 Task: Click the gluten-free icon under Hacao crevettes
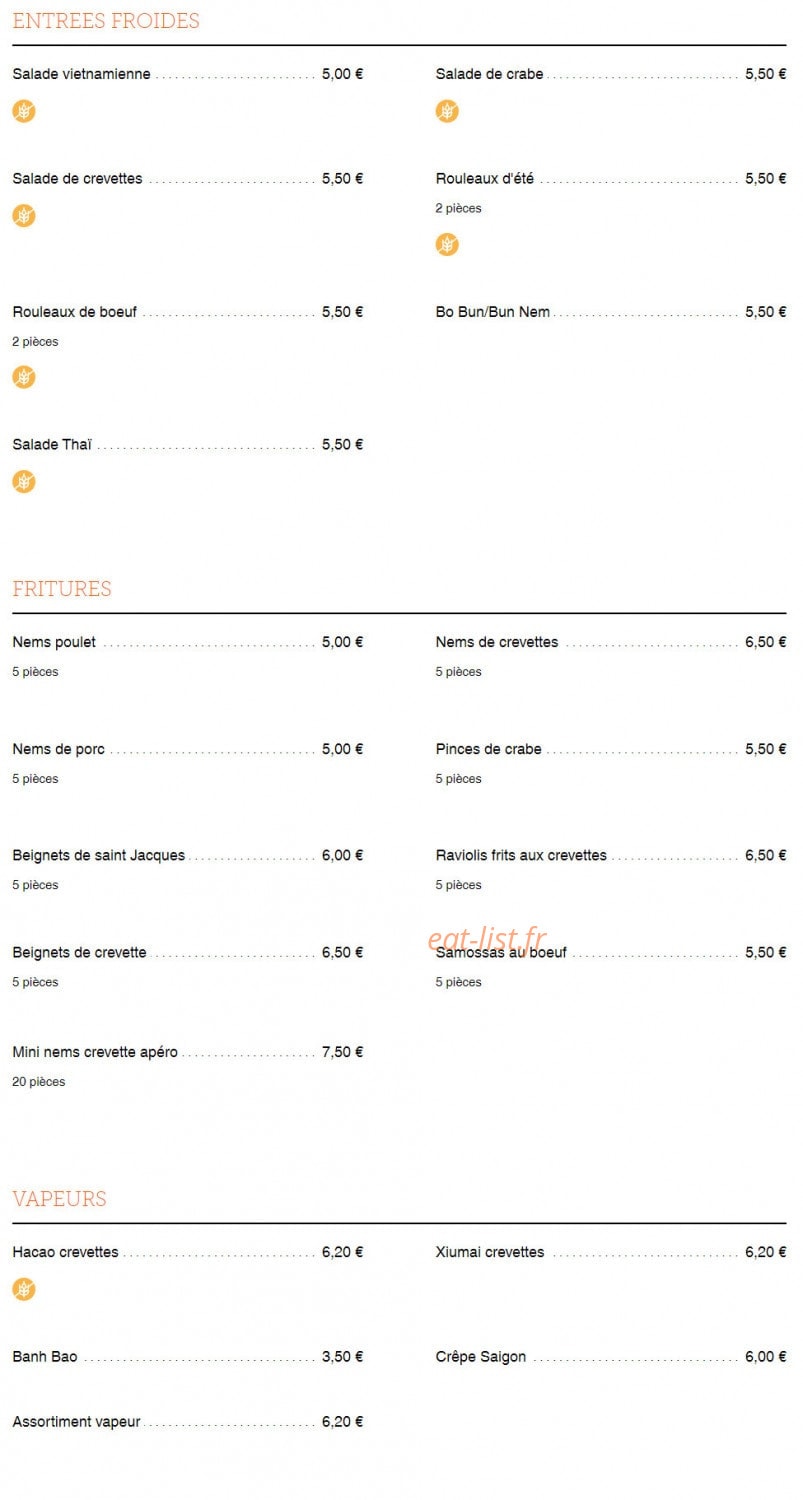click(x=24, y=1290)
